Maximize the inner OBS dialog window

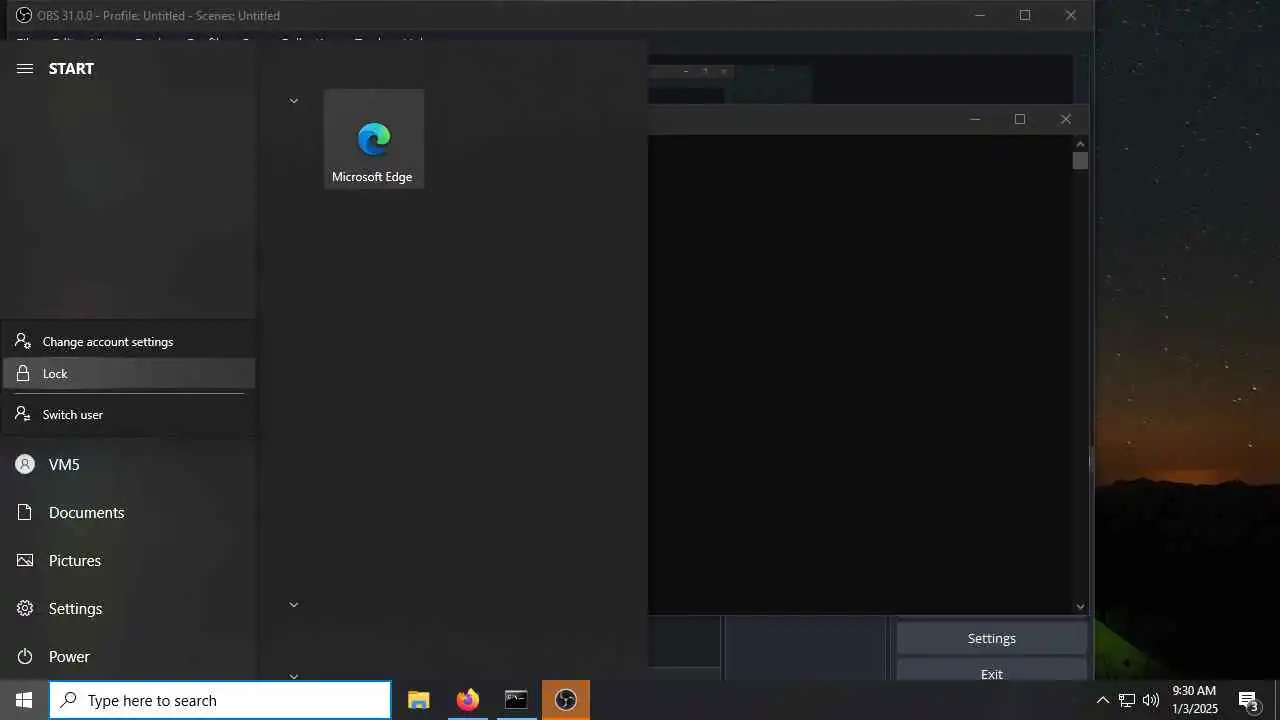1020,119
